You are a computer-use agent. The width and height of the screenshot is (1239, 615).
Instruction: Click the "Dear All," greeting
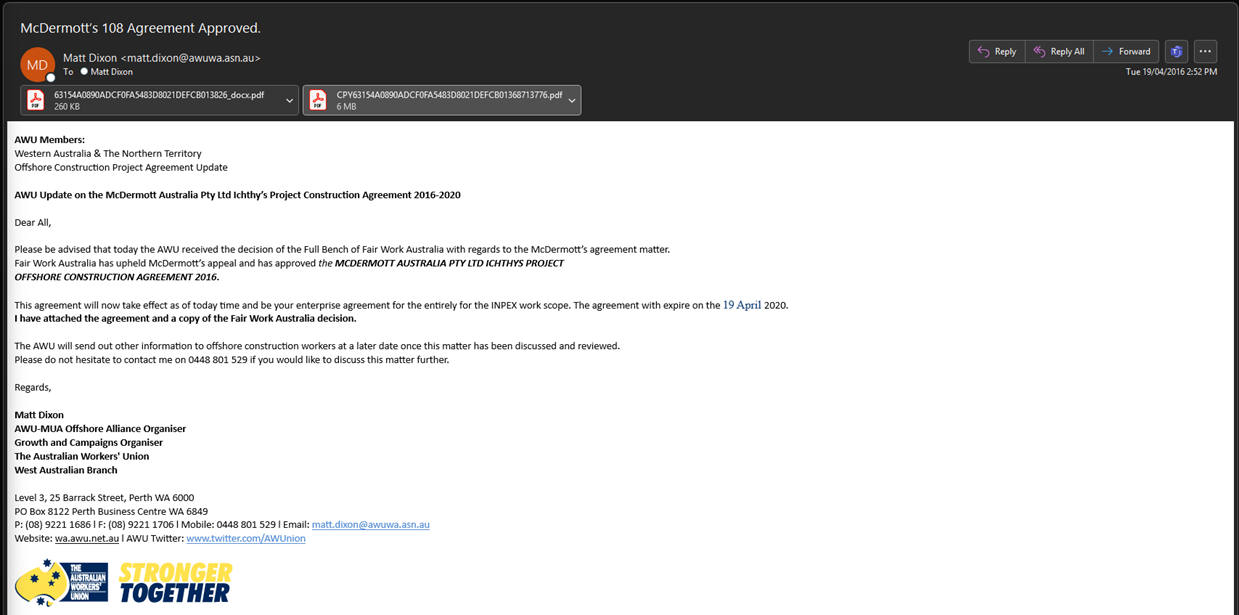coord(33,222)
